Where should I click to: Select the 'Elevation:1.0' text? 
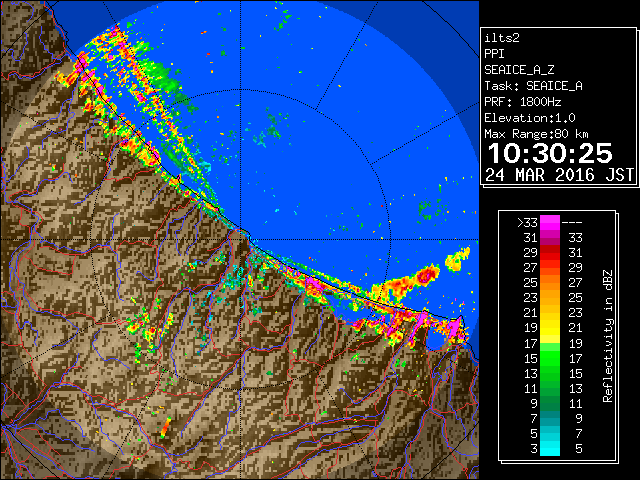[x=529, y=118]
